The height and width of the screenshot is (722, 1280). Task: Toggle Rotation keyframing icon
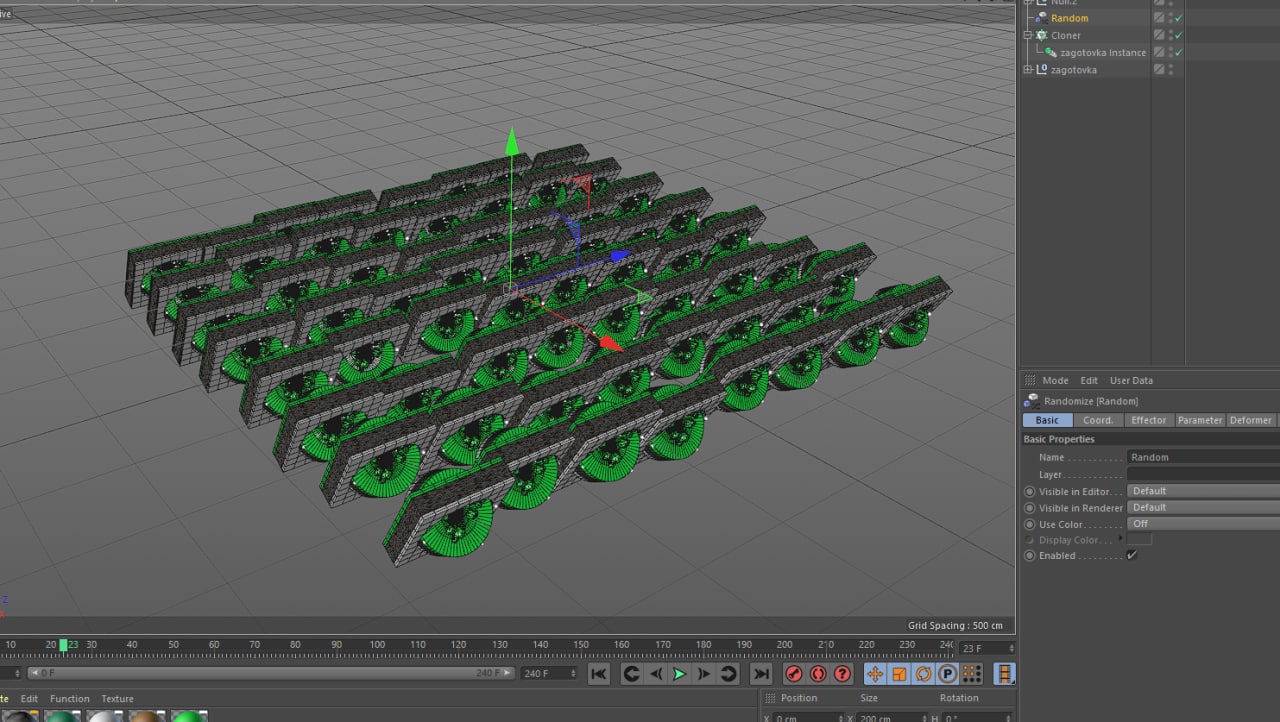coord(923,674)
